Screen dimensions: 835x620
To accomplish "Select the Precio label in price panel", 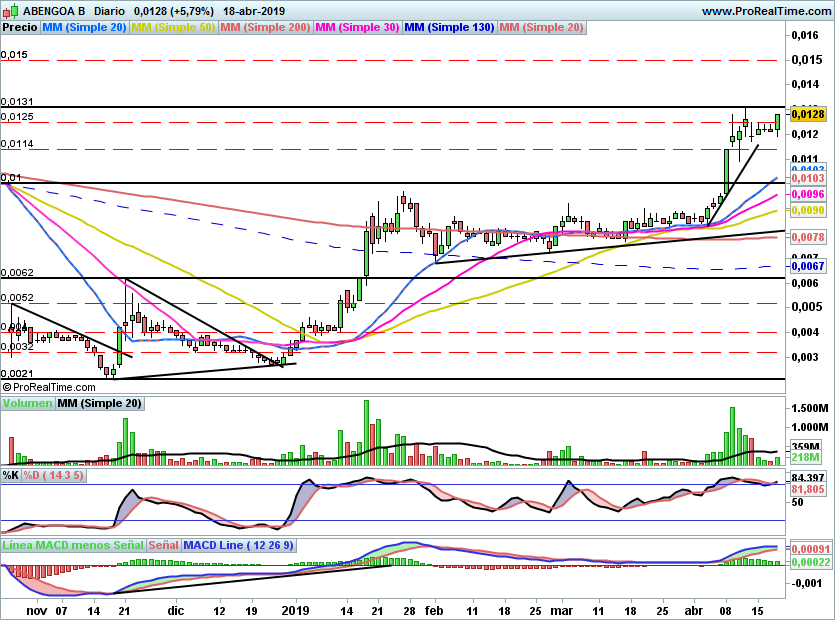I will 18,28.
